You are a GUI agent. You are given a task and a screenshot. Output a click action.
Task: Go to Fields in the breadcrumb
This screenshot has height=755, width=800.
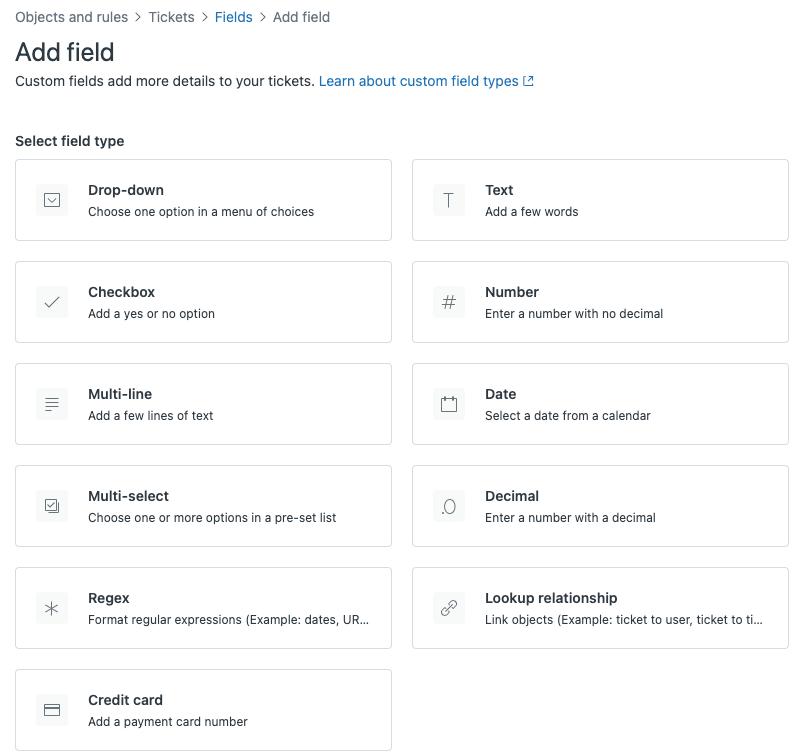click(x=234, y=17)
